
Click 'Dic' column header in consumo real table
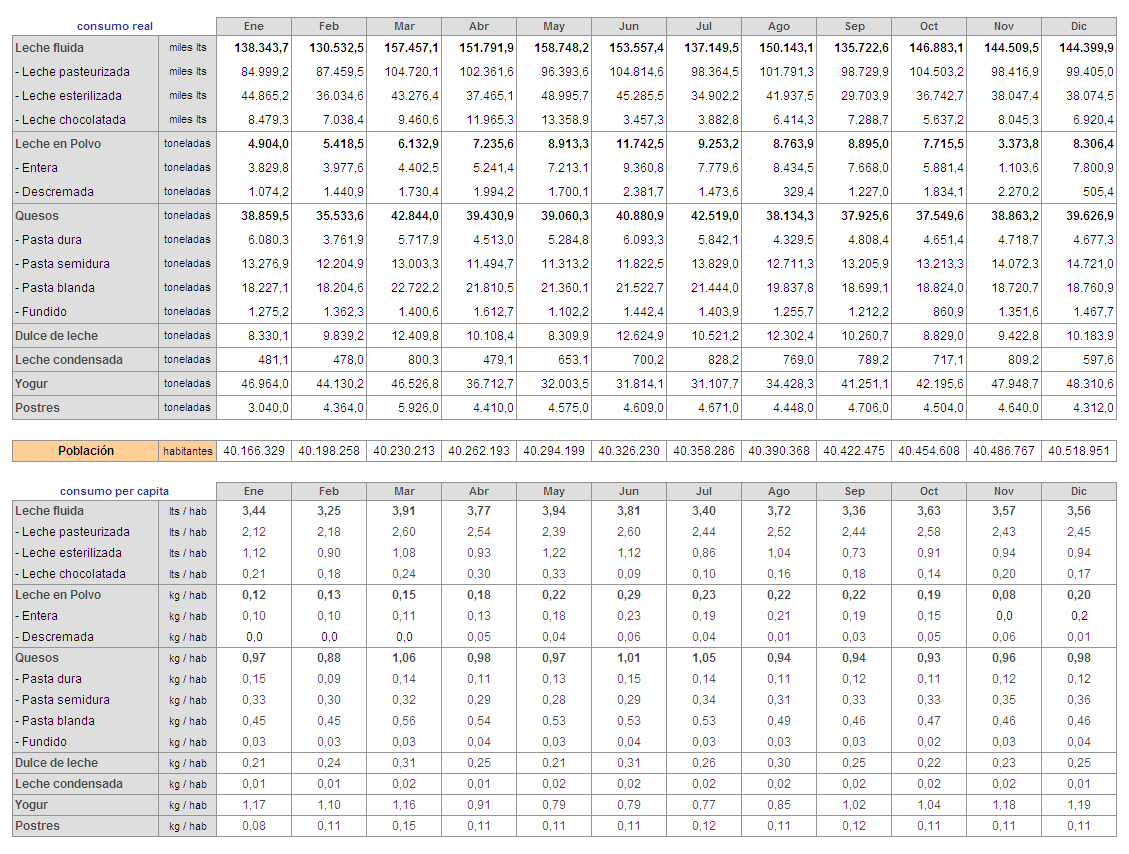1079,26
